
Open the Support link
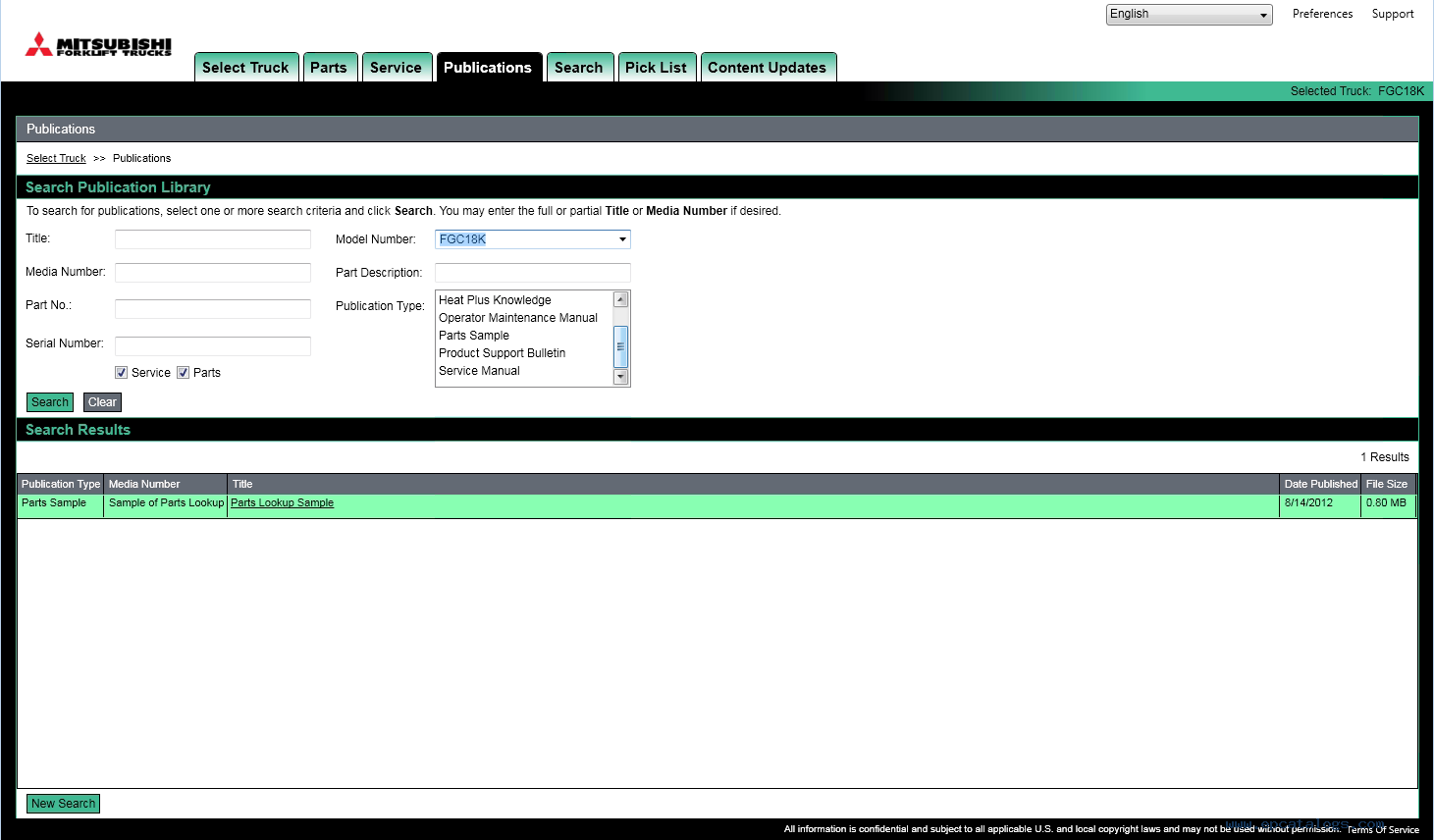point(1393,14)
